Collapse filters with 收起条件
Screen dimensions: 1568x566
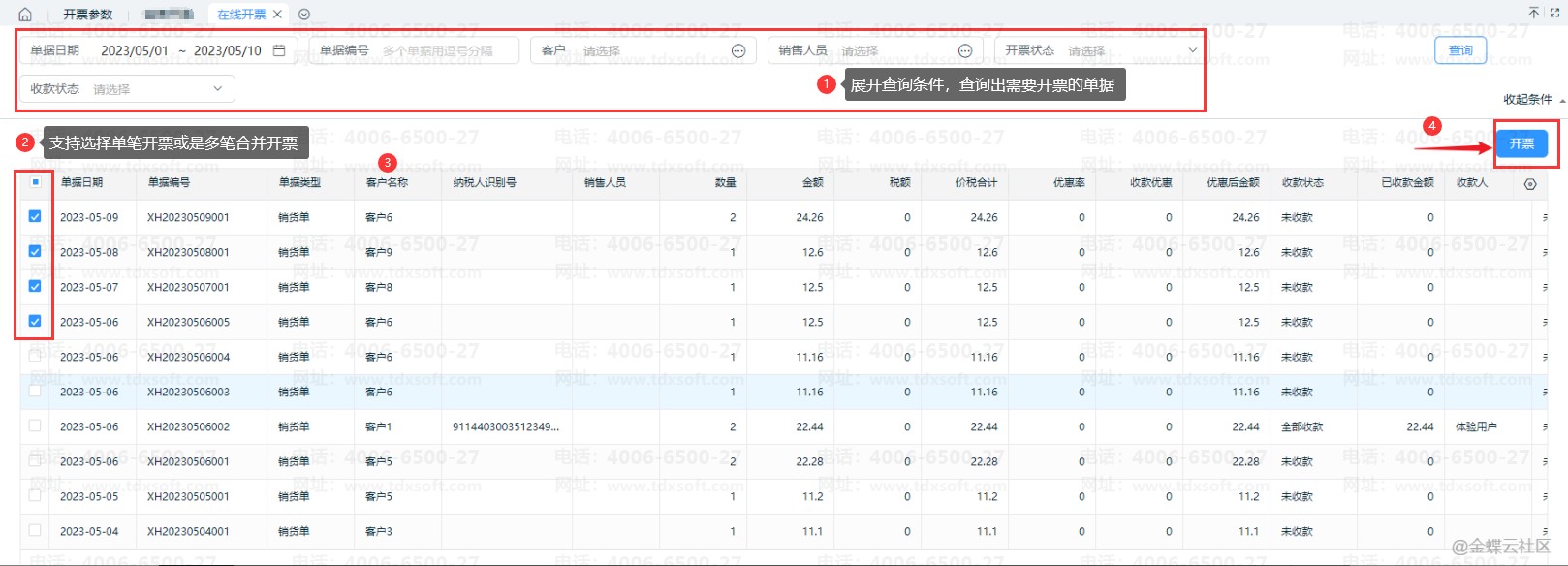[1533, 100]
